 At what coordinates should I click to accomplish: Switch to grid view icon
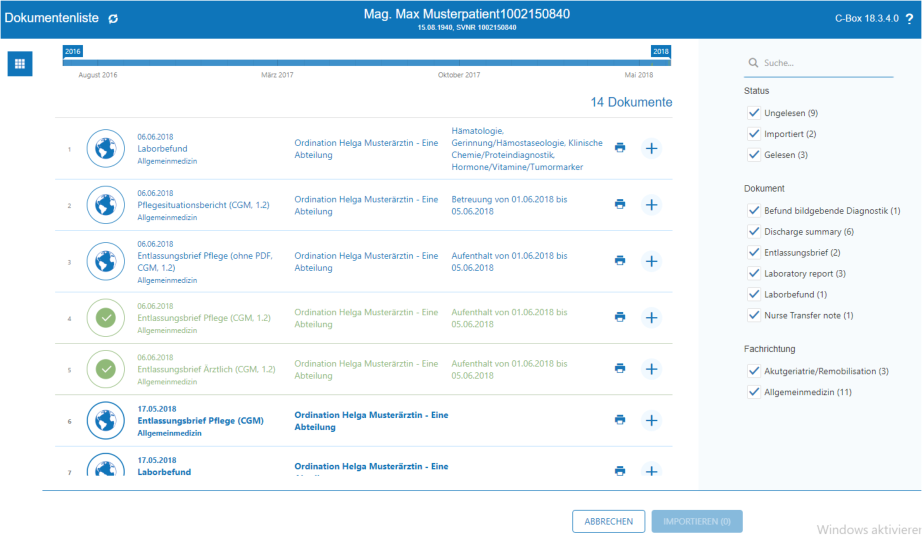coord(20,64)
